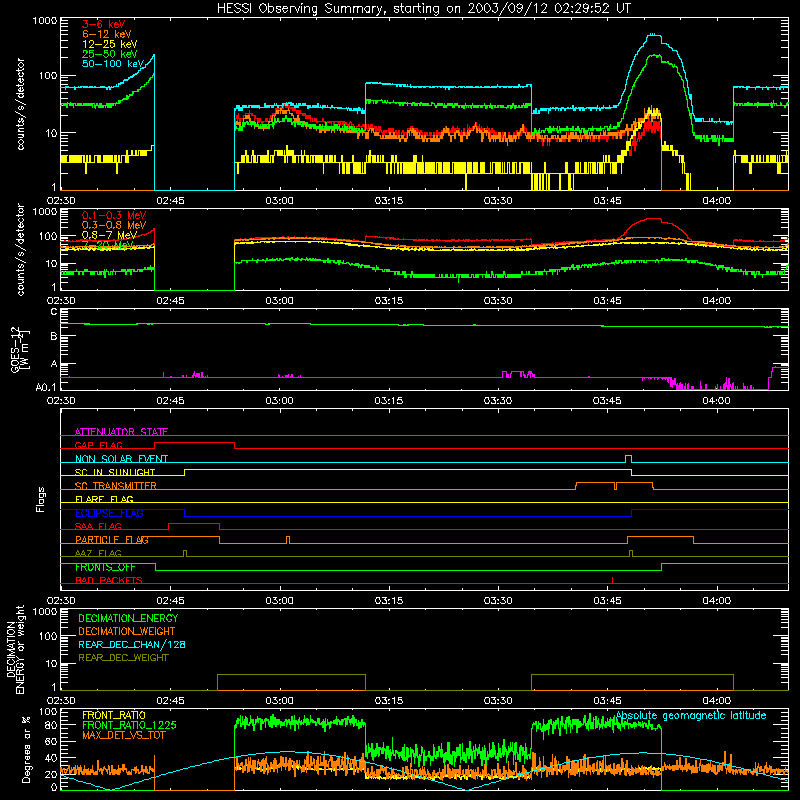Click the GOES-12 axis label
800x800 pixels.
tap(20, 349)
